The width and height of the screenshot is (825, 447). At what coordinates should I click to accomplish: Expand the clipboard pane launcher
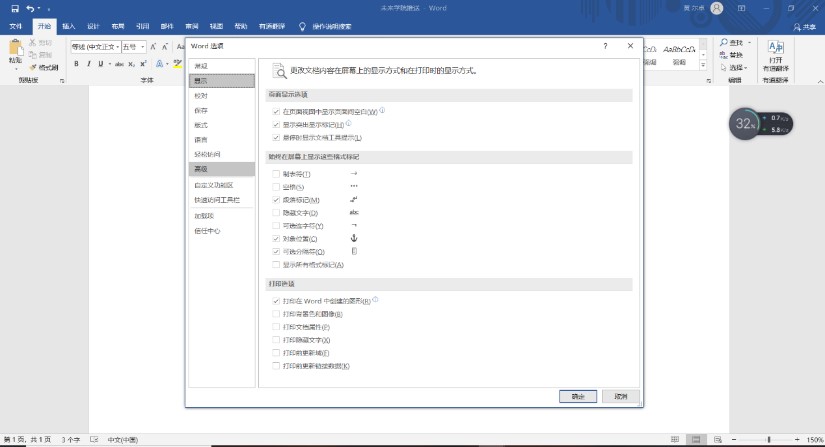click(x=62, y=80)
